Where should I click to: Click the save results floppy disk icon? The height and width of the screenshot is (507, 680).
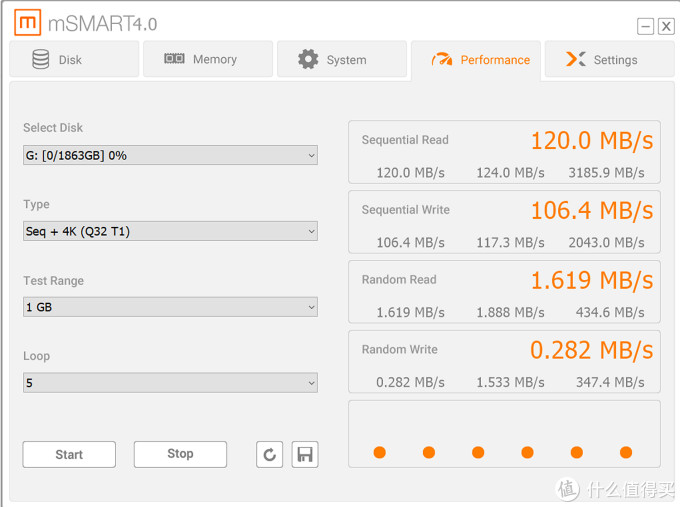(x=305, y=455)
